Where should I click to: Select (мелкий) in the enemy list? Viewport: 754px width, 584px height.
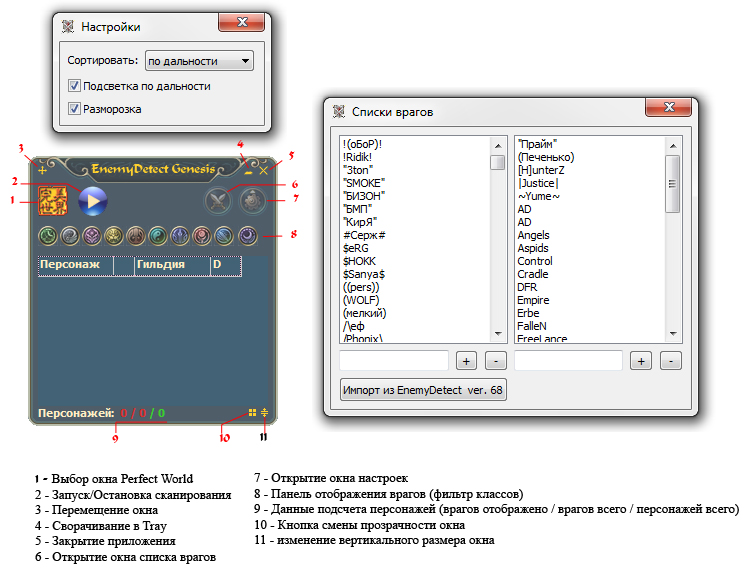(x=364, y=313)
